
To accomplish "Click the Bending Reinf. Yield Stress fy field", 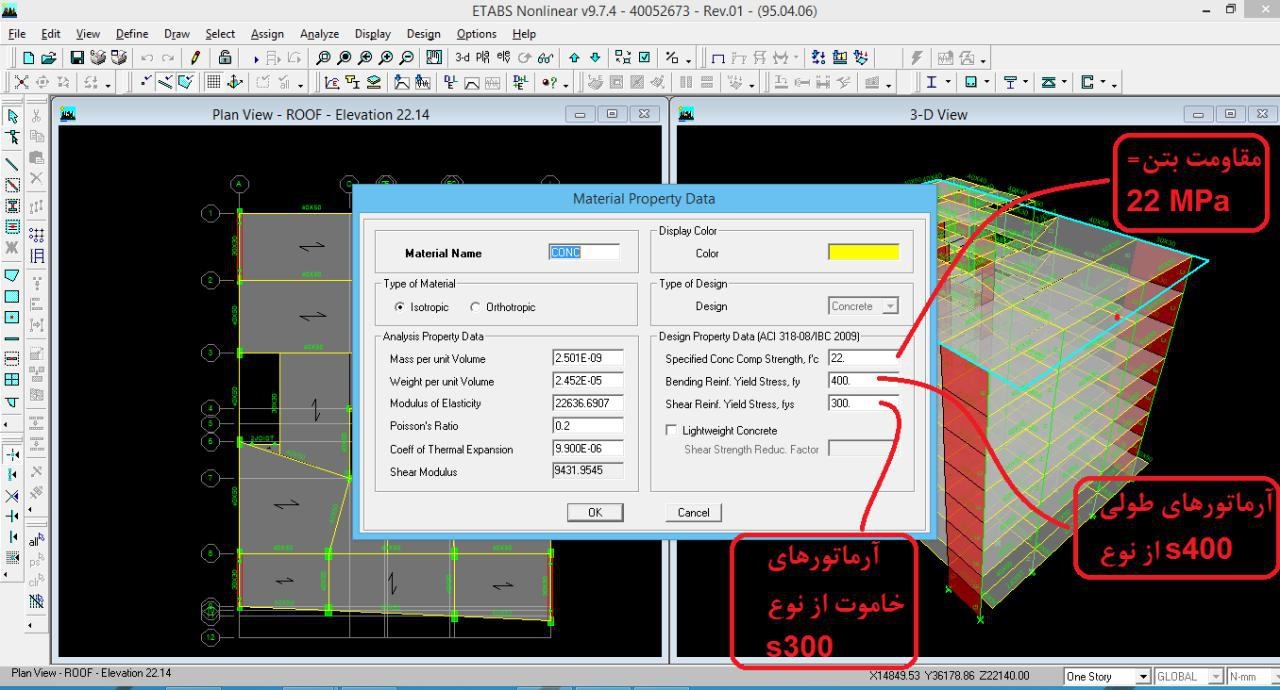I will tap(863, 381).
